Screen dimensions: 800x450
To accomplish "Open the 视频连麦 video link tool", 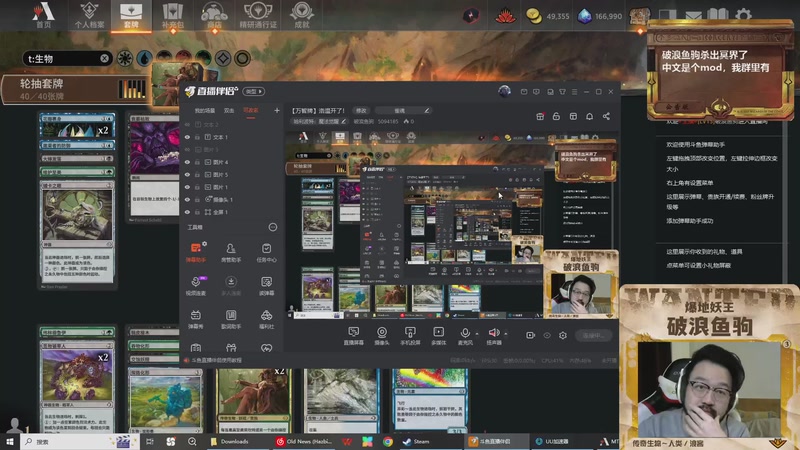I will click(x=196, y=286).
